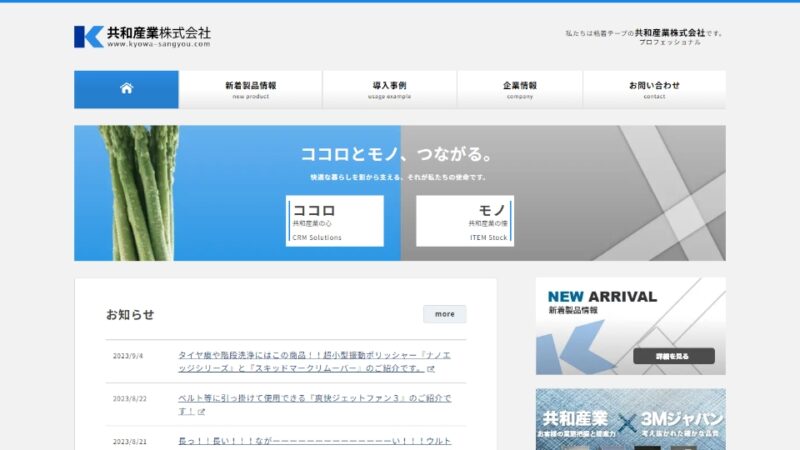Open the 新着製品情報 new product menu
This screenshot has width=800, height=450.
(x=250, y=89)
